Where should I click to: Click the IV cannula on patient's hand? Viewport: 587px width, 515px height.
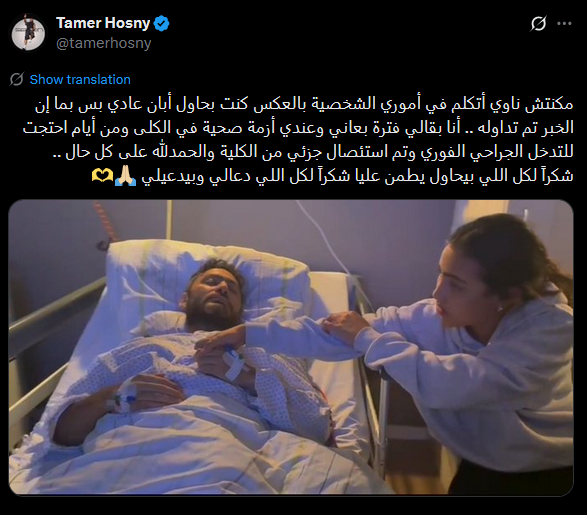124,399
